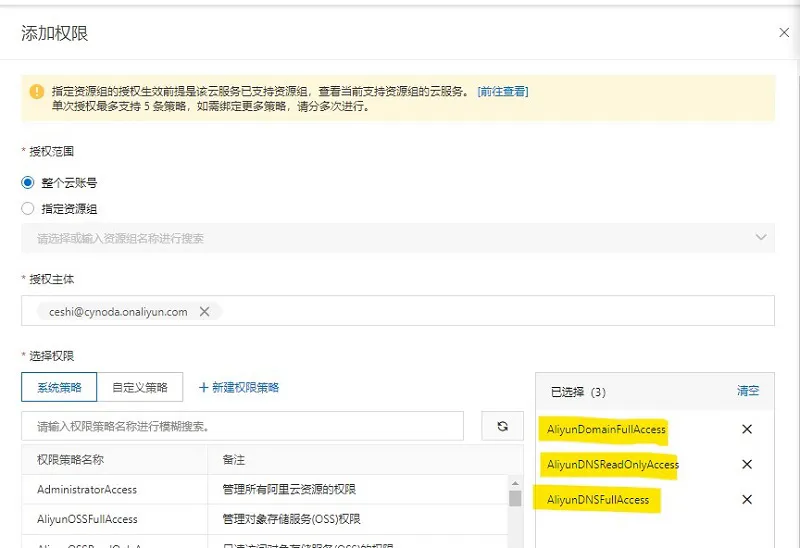Select the 整个云账号 radio option
The height and width of the screenshot is (548, 800).
(28, 182)
